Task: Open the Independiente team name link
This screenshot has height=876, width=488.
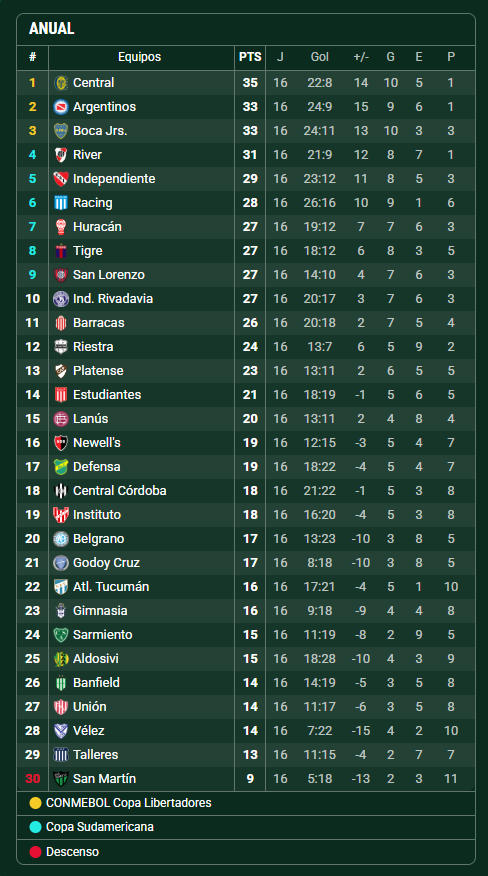Action: coord(114,179)
